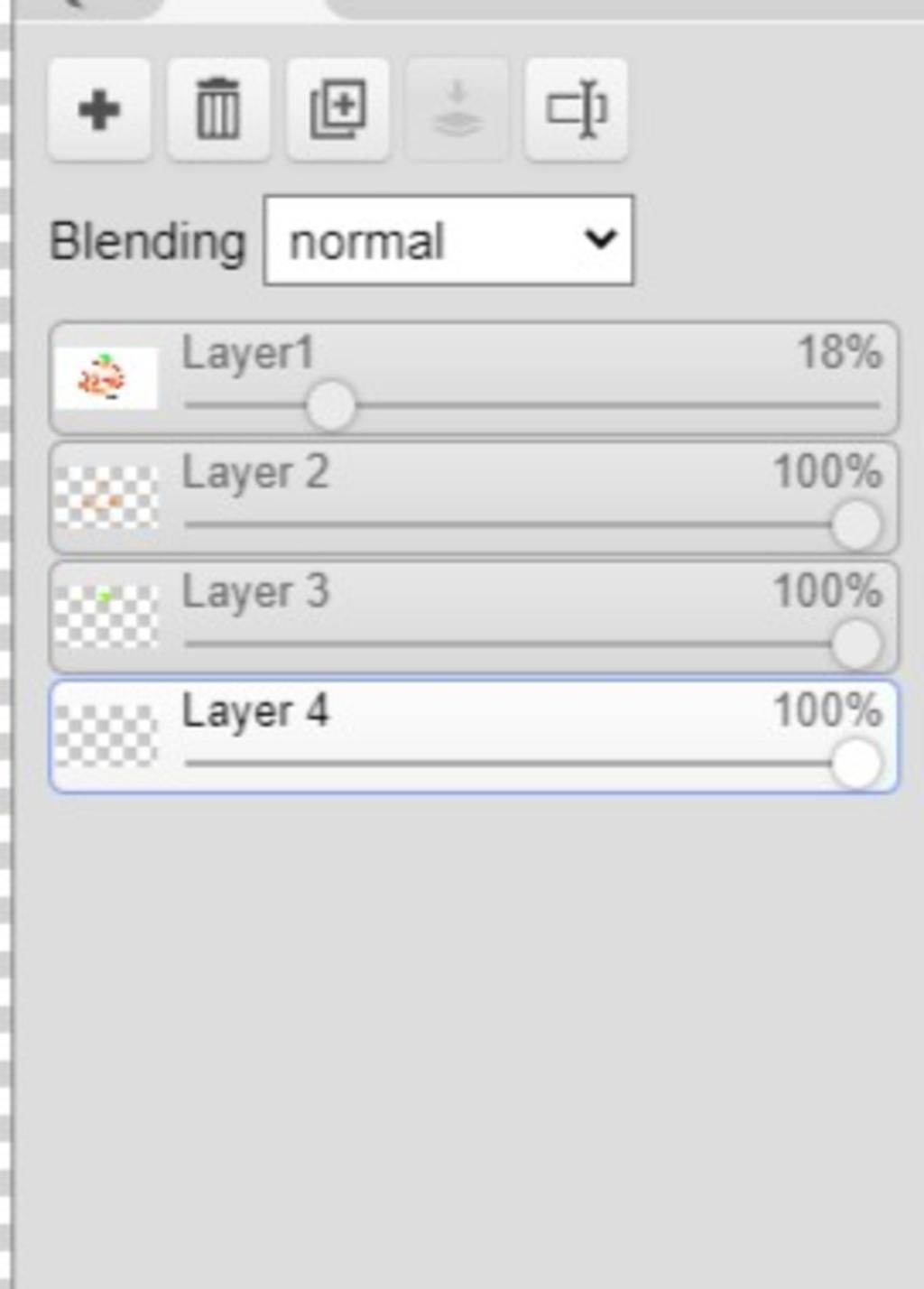Open the Blending mode dropdown

448,241
